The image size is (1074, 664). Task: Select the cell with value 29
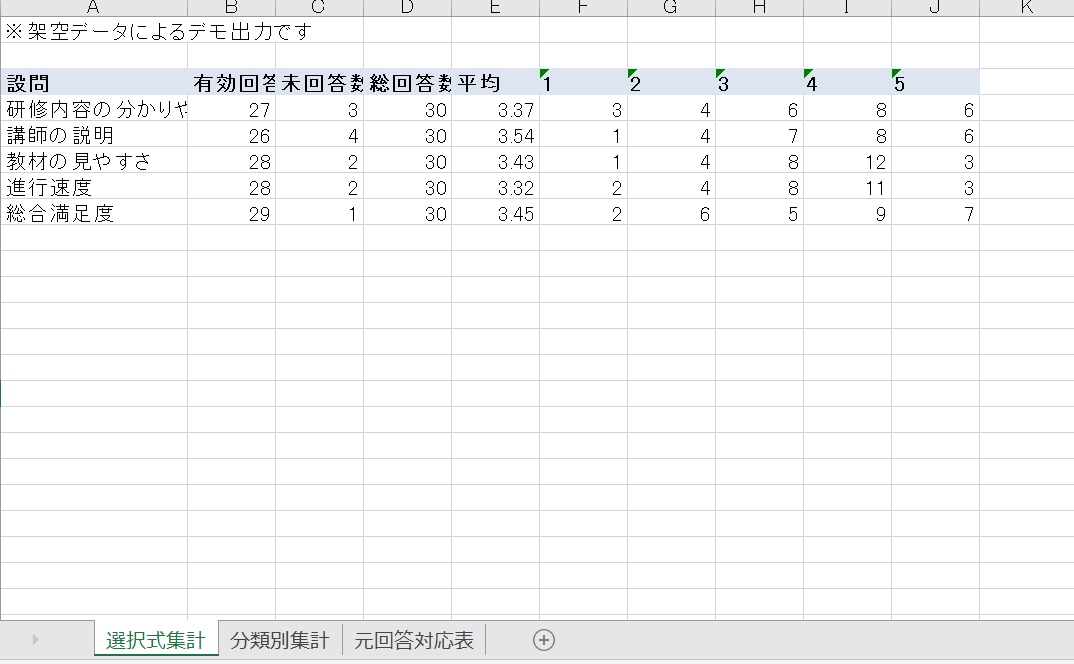click(232, 213)
